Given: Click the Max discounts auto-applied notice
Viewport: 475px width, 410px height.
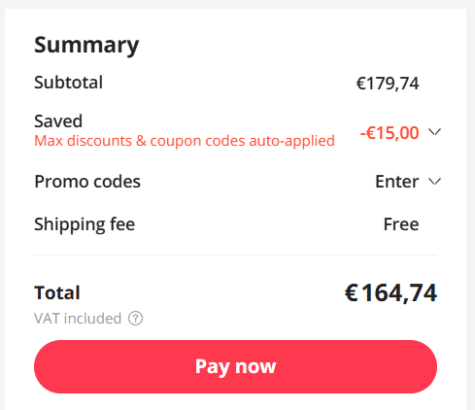Looking at the screenshot, I should click(184, 141).
